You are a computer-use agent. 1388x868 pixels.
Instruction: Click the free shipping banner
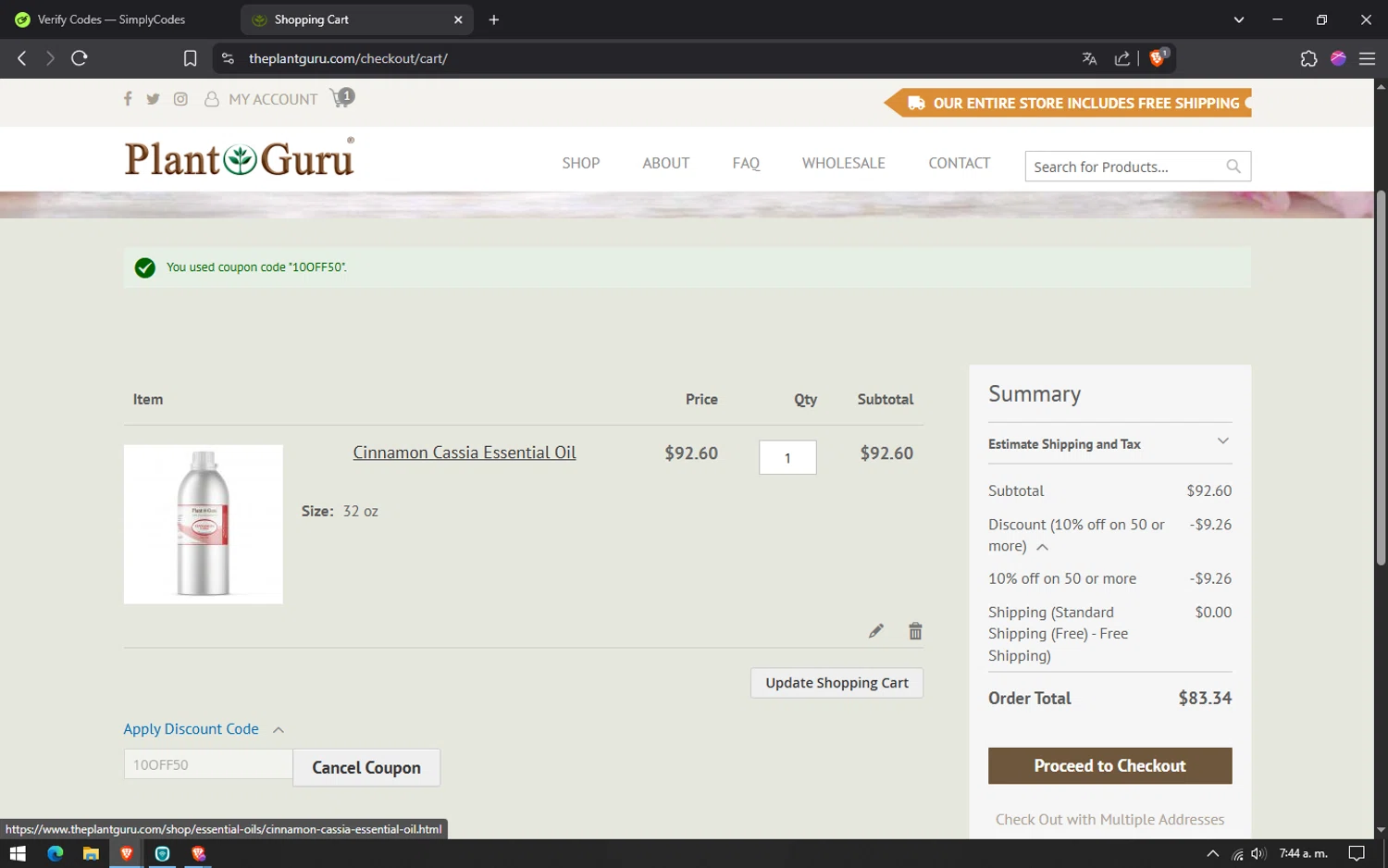(1069, 103)
